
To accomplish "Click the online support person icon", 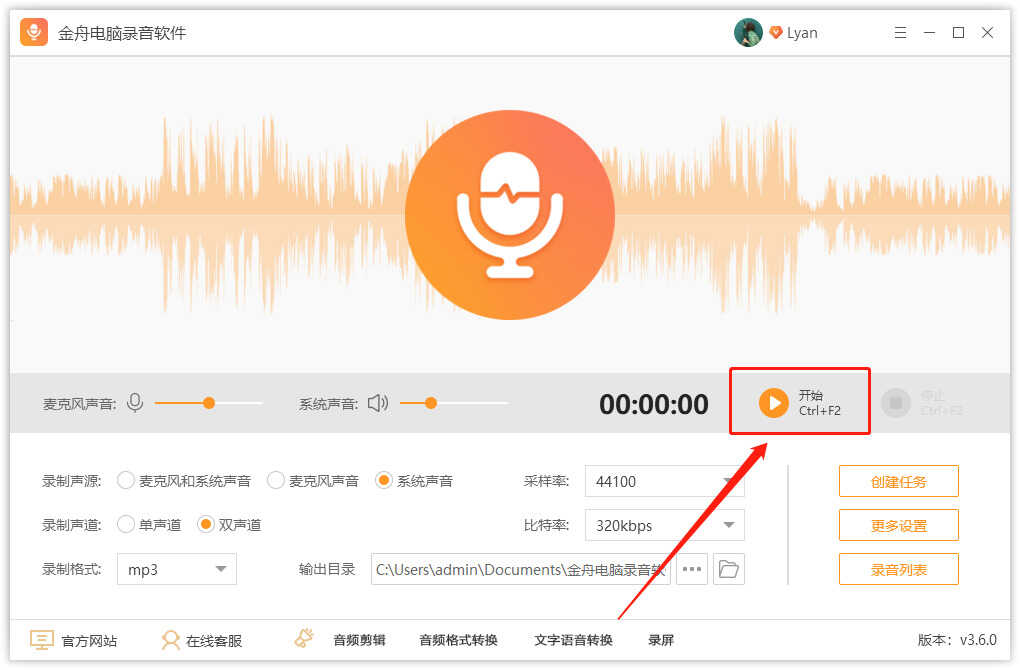I will [170, 640].
